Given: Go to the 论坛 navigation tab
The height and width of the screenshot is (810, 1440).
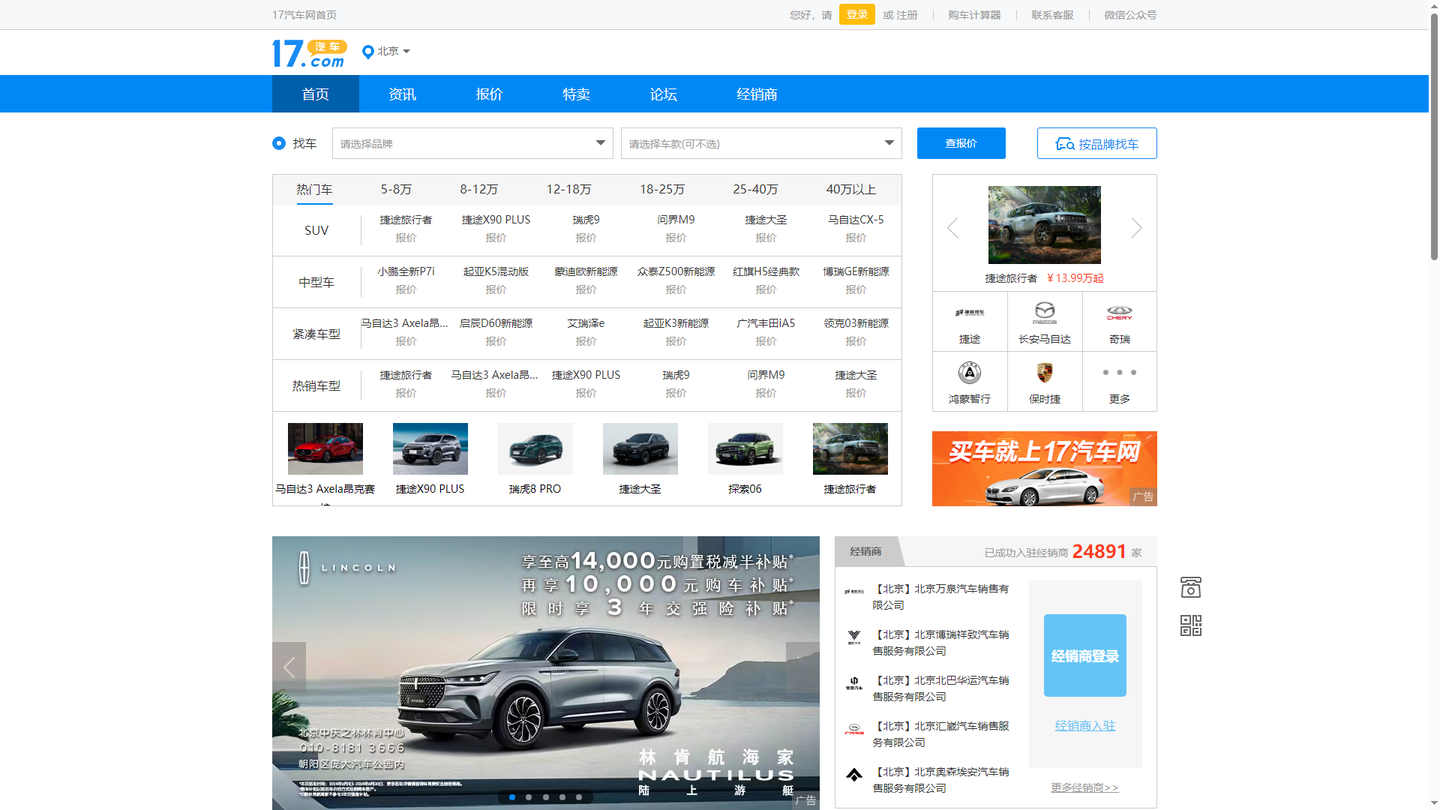Looking at the screenshot, I should click(663, 94).
